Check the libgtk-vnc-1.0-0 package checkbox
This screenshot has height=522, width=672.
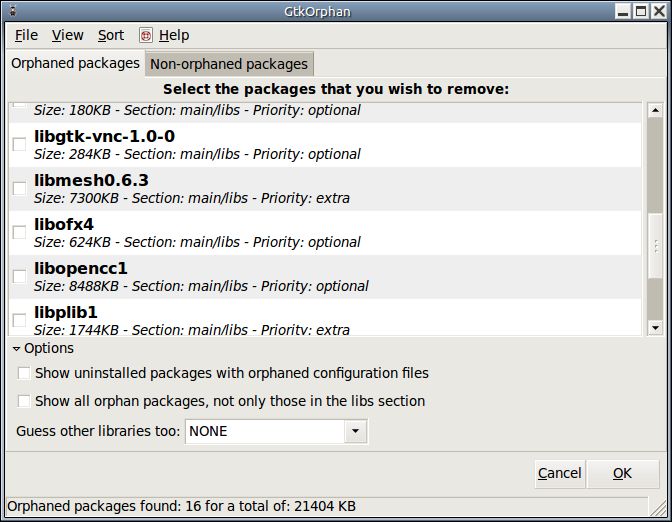(x=19, y=144)
